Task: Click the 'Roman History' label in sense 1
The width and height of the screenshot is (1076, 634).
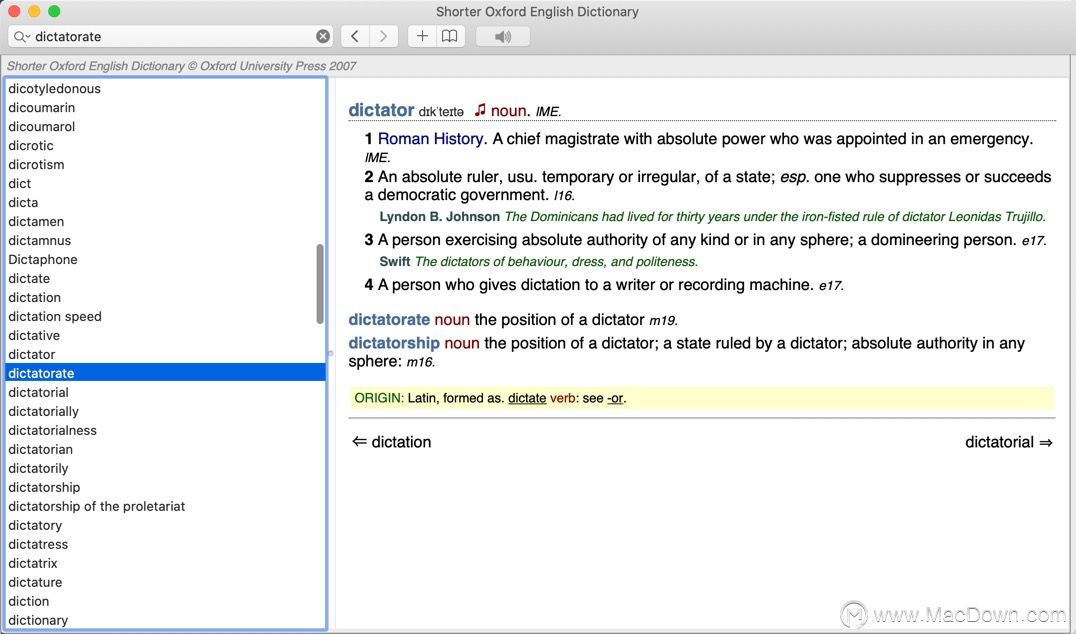Action: click(x=430, y=139)
